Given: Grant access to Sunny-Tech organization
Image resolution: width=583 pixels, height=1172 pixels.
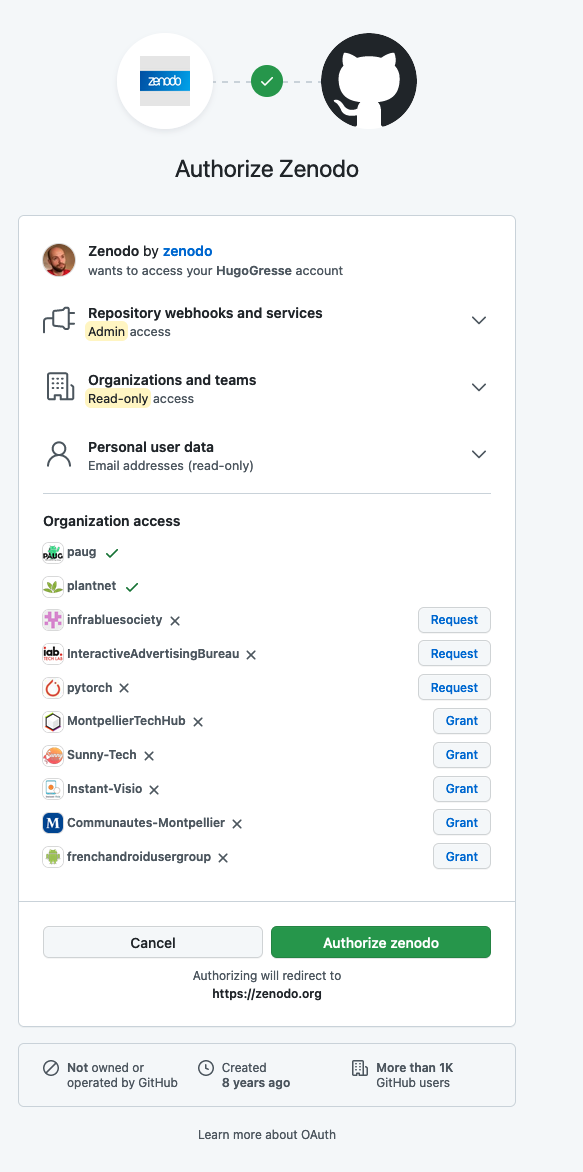Looking at the screenshot, I should pos(461,755).
